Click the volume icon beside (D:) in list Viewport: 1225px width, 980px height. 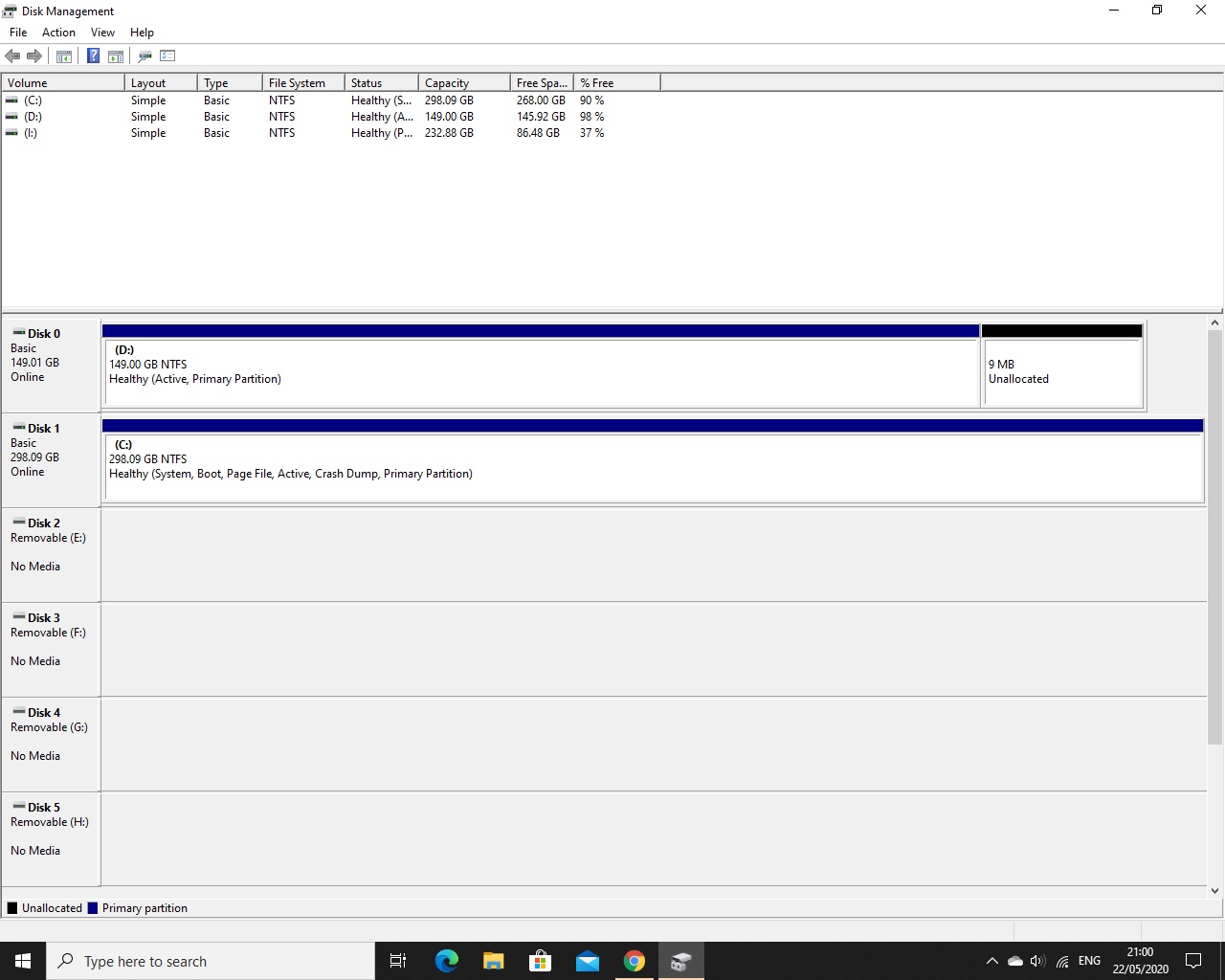tap(11, 116)
